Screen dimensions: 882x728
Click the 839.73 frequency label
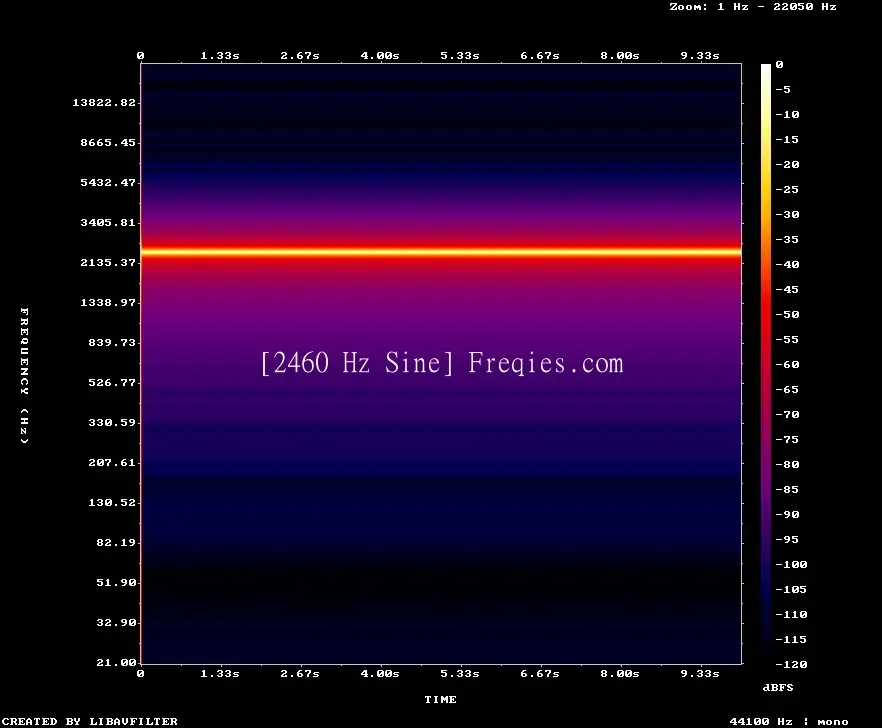point(112,342)
